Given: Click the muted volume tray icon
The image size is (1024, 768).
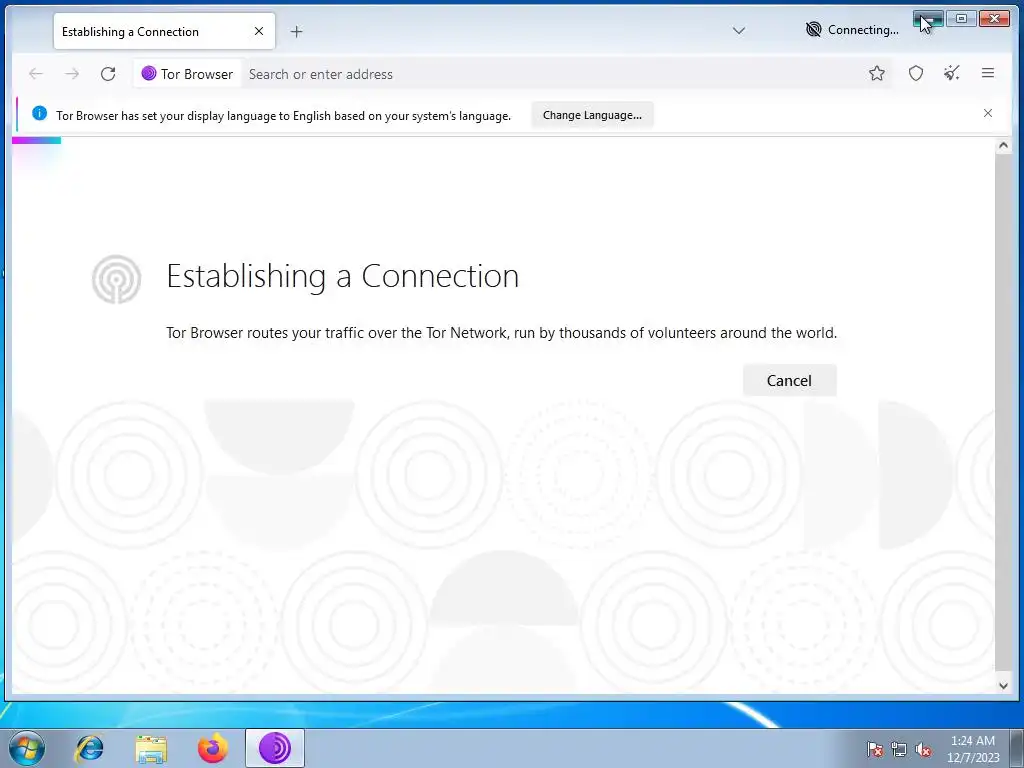Looking at the screenshot, I should click(923, 749).
